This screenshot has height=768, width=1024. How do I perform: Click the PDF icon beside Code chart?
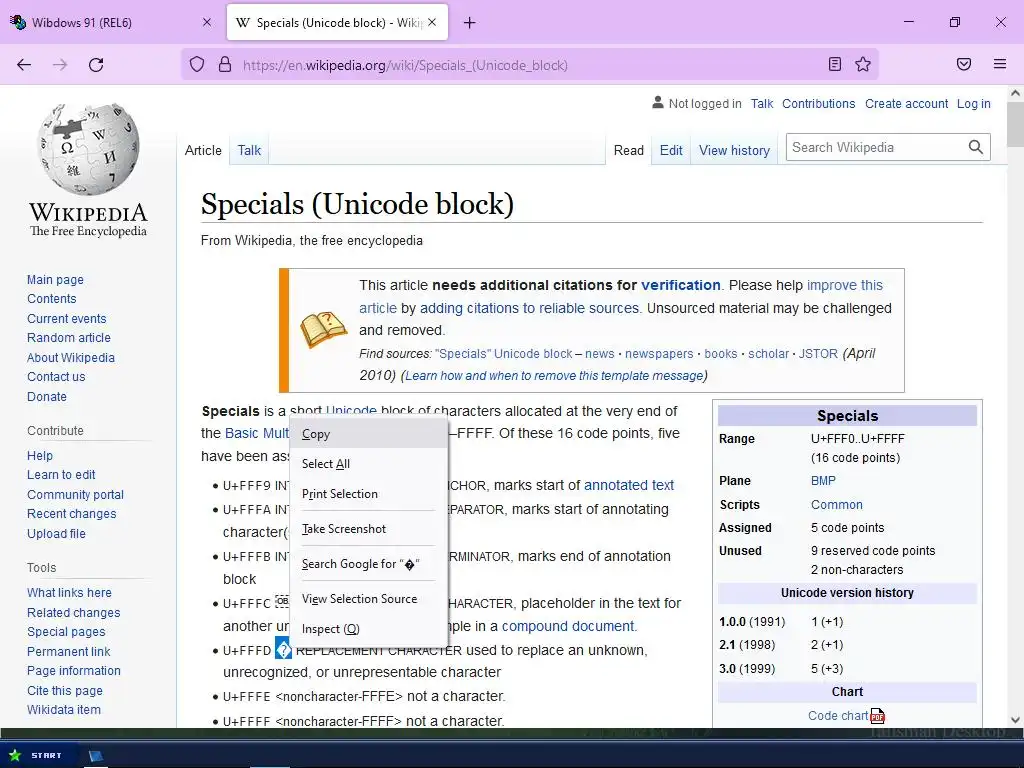click(x=878, y=716)
